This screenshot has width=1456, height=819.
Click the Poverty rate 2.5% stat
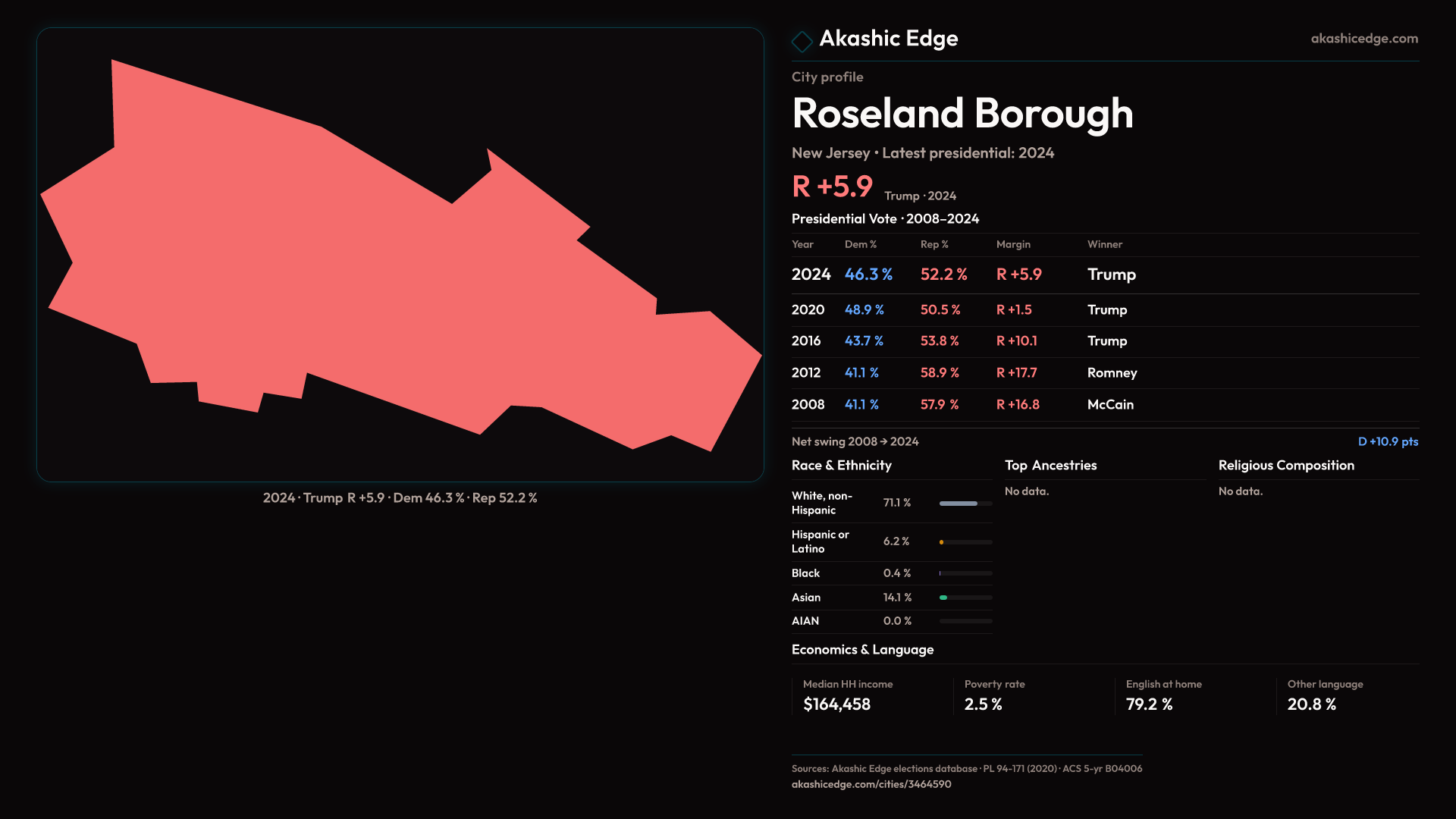pyautogui.click(x=983, y=704)
